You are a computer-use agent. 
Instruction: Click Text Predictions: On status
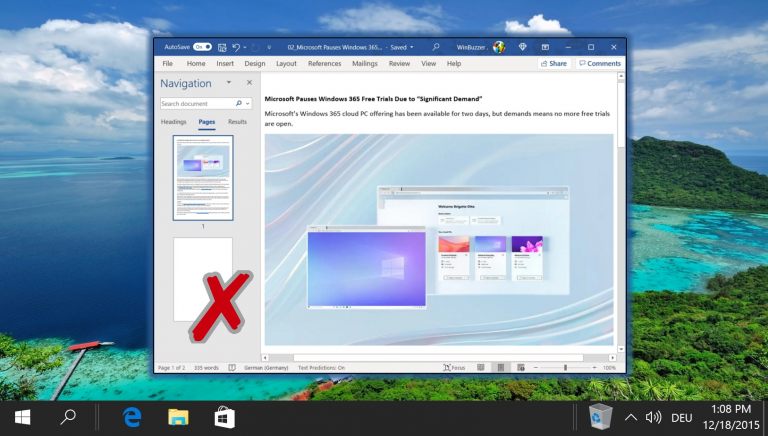pyautogui.click(x=321, y=368)
